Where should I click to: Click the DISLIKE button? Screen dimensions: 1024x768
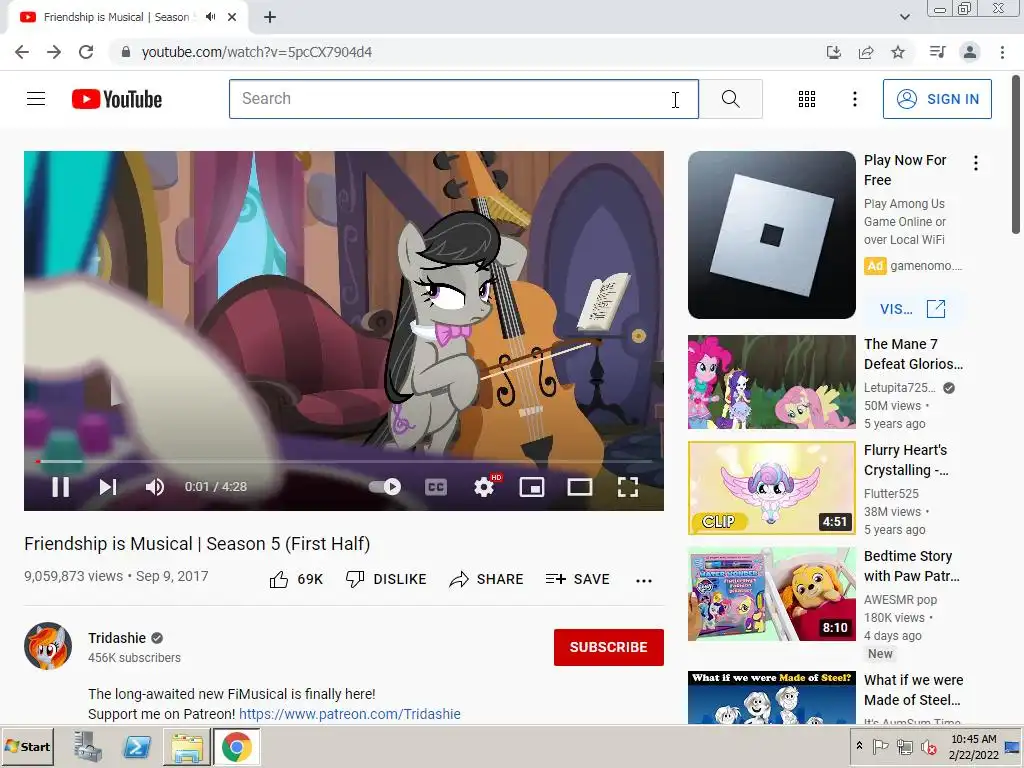pos(386,579)
